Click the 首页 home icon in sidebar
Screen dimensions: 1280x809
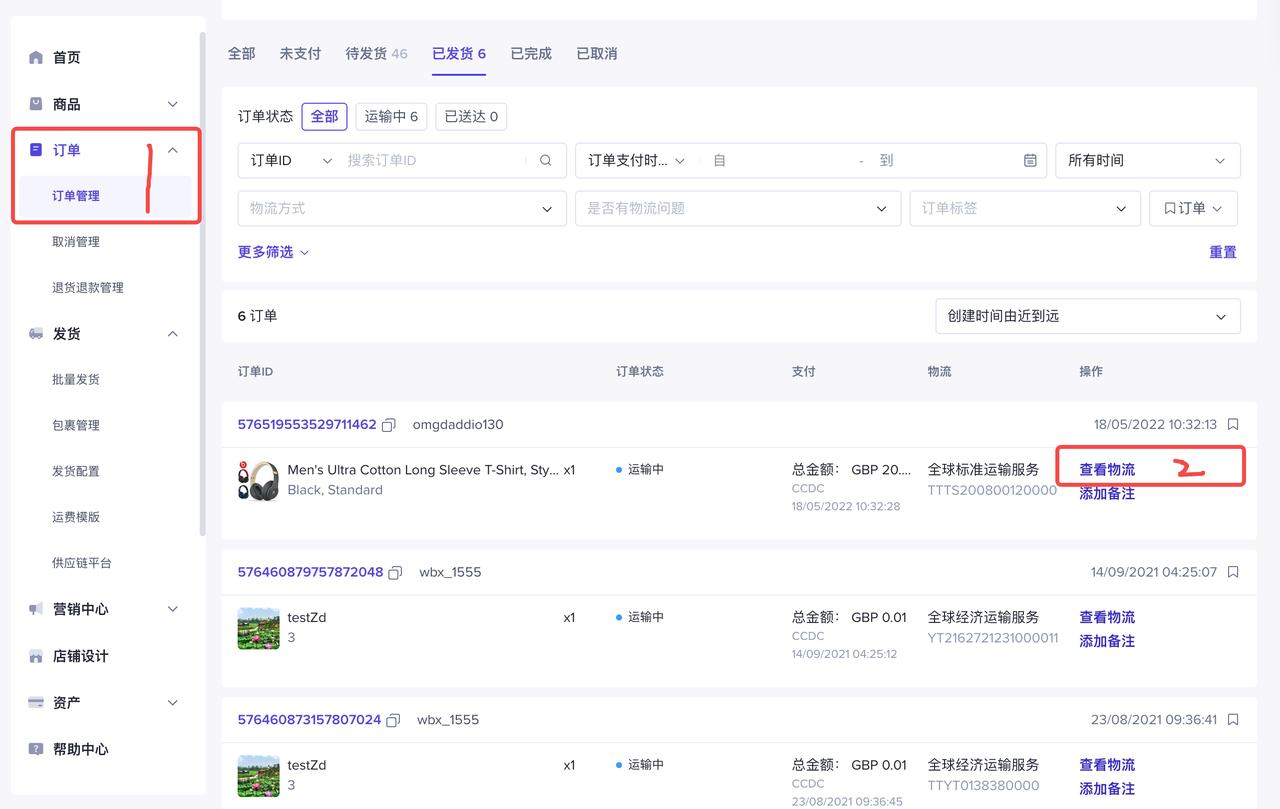[36, 58]
